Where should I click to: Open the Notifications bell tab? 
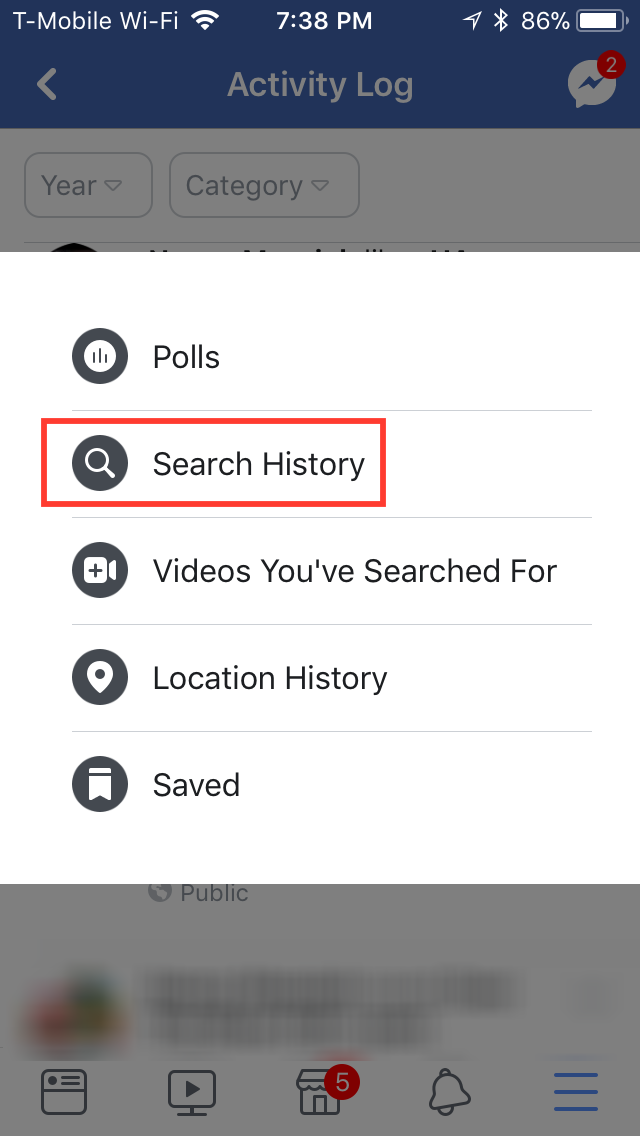point(450,1093)
